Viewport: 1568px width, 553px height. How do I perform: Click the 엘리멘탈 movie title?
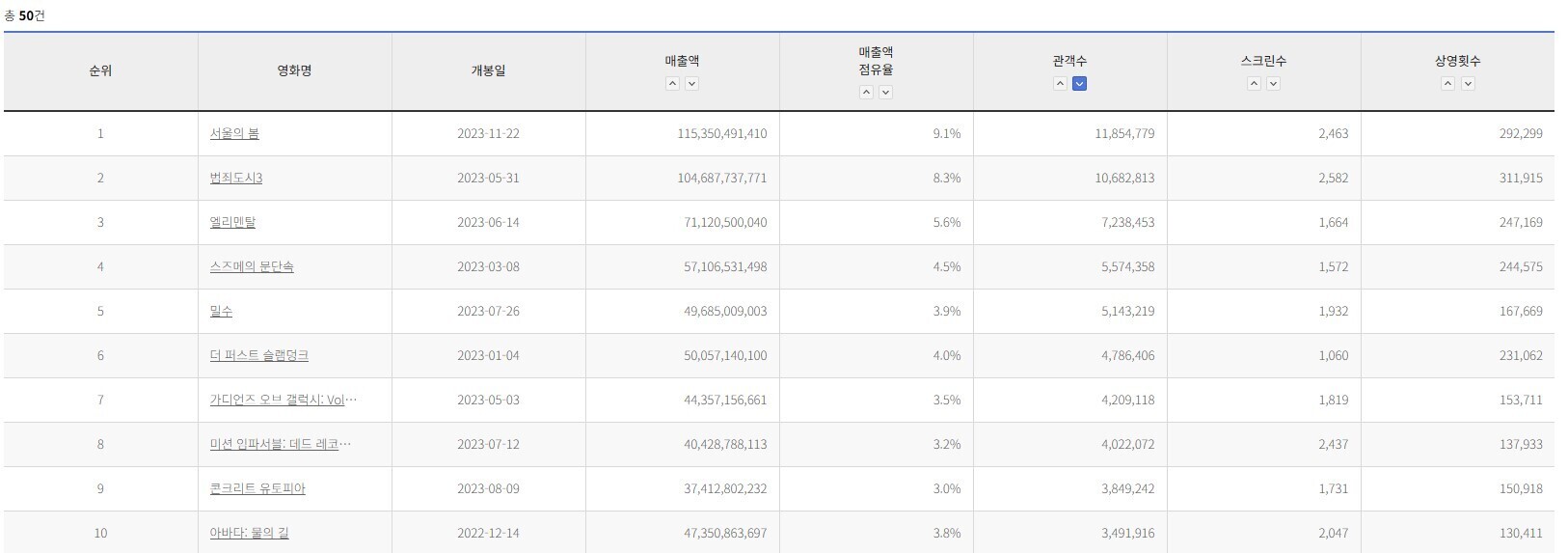(232, 223)
